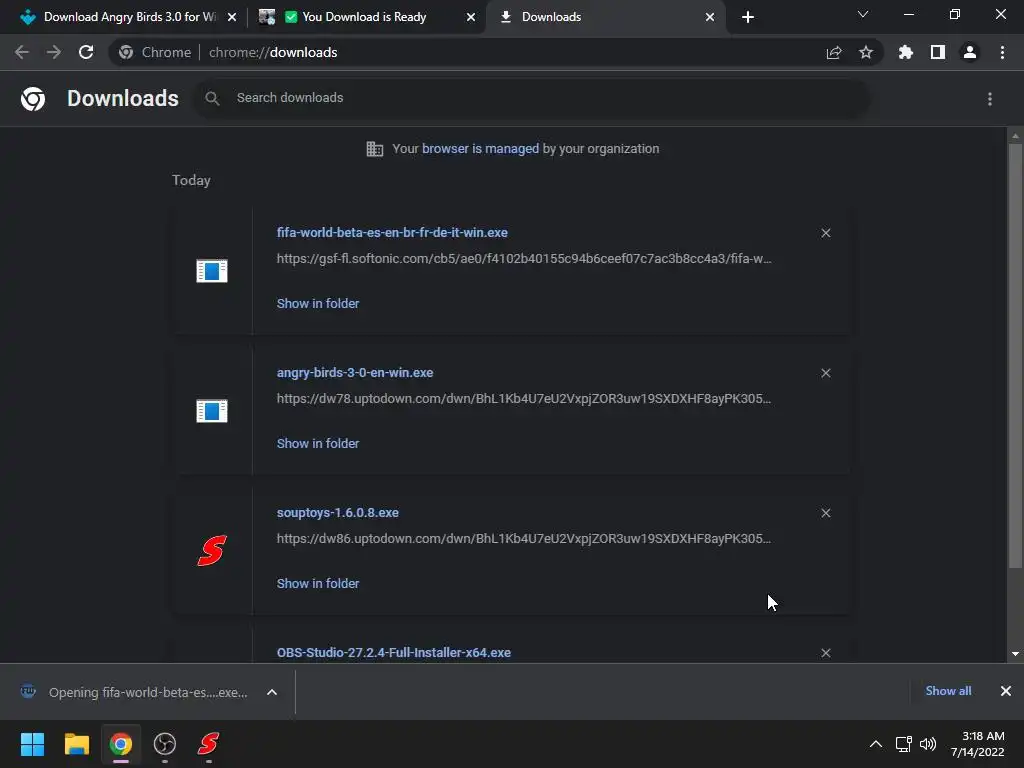Click the angry-birds file icon
This screenshot has width=1024, height=768.
[x=212, y=411]
